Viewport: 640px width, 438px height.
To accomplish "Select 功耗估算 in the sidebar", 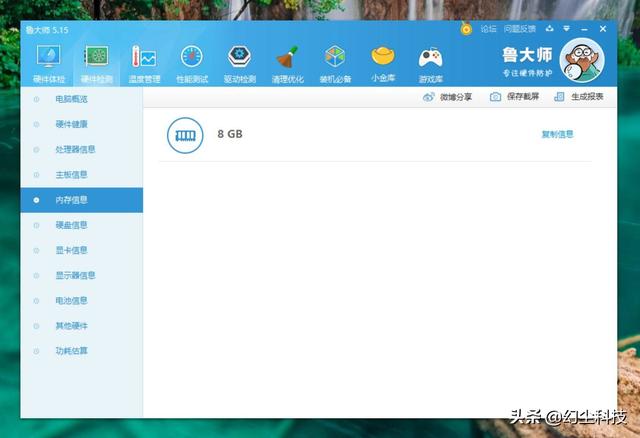I will 82,351.
